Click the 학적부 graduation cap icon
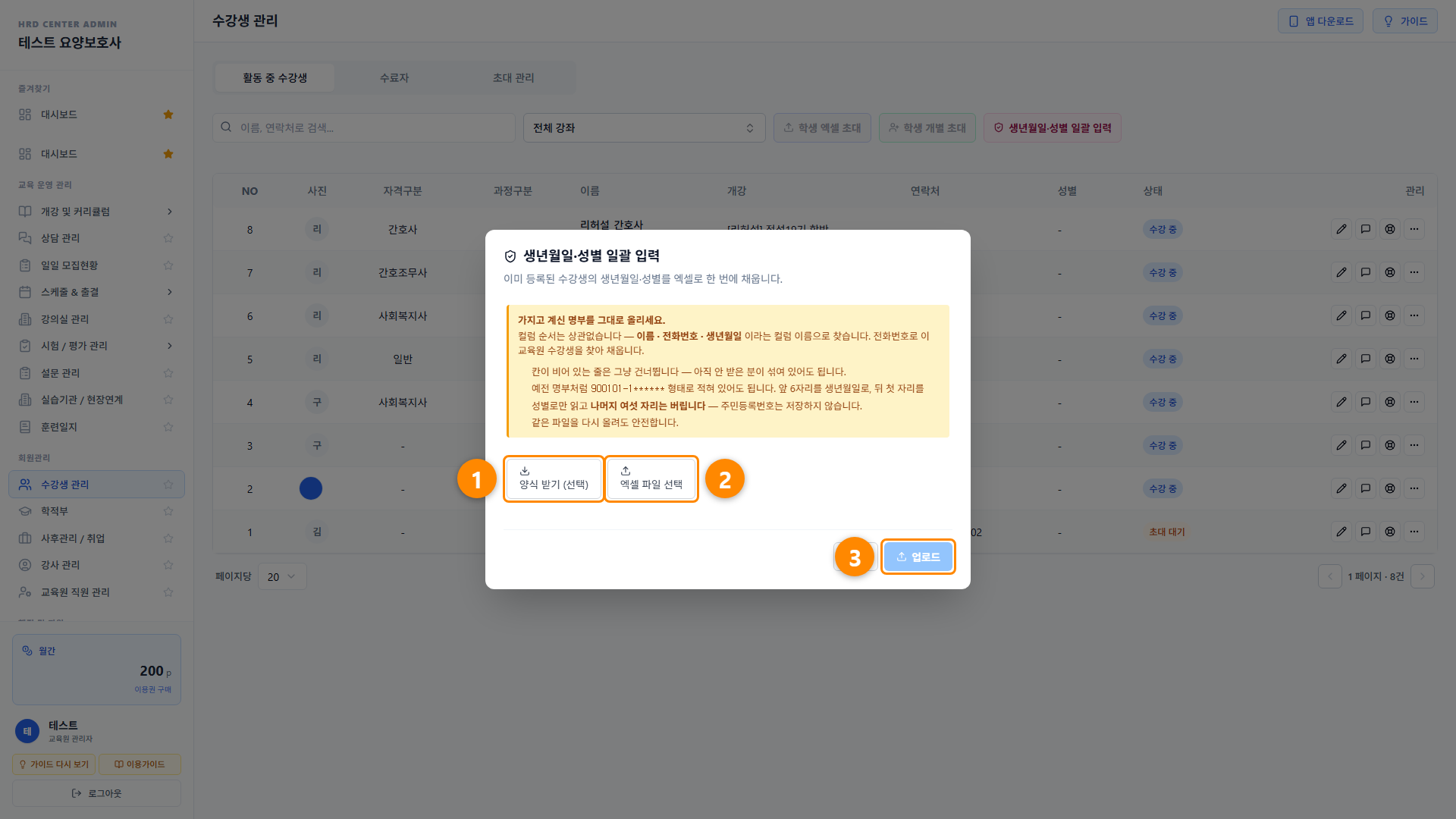 [25, 511]
